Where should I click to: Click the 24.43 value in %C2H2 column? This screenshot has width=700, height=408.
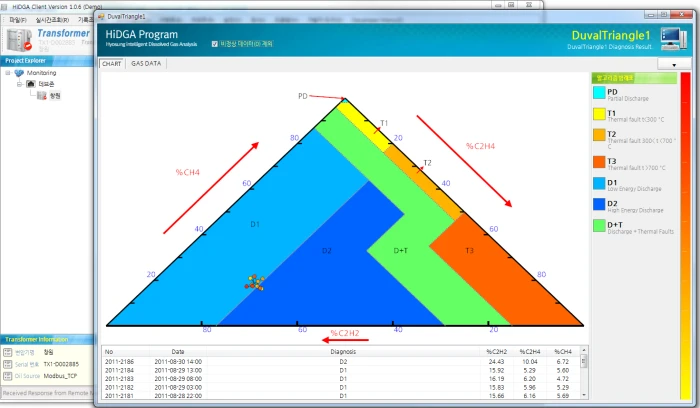click(x=496, y=362)
